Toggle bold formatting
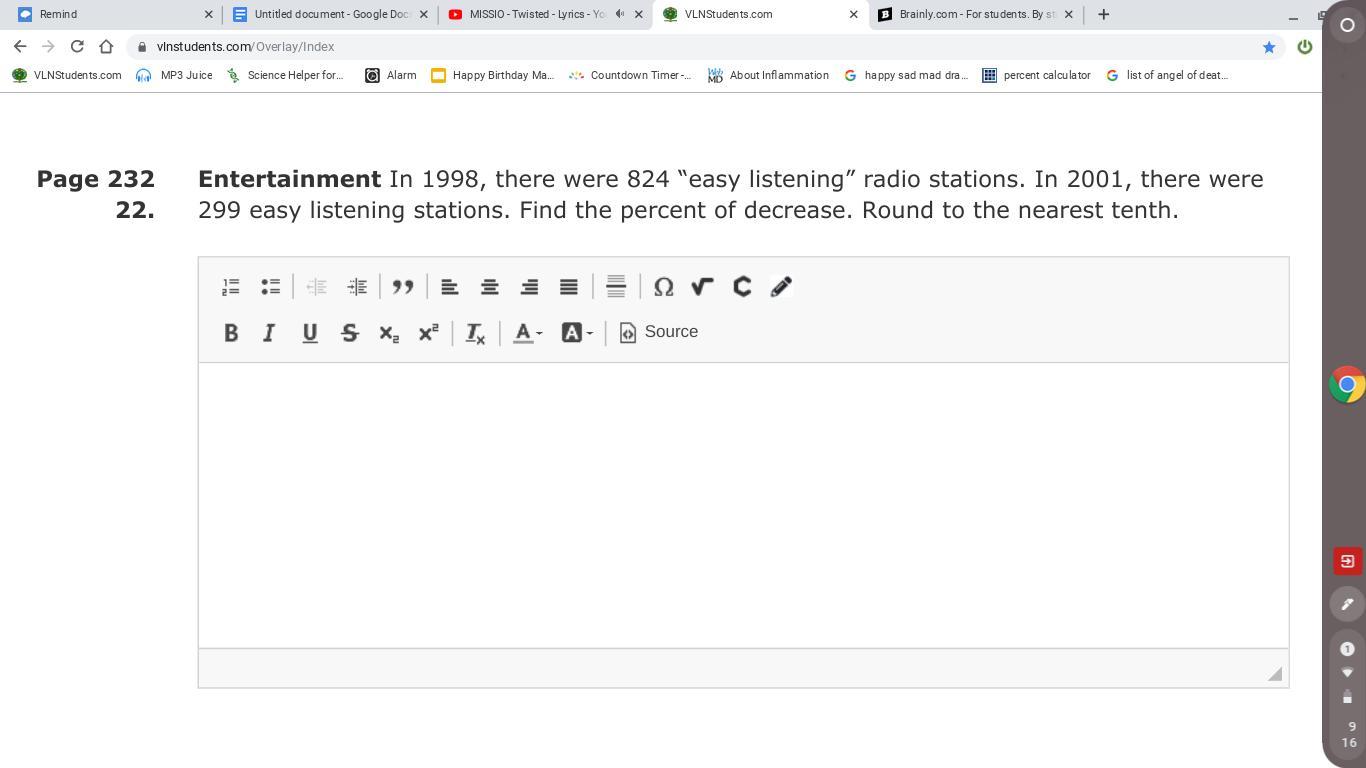 (x=231, y=333)
